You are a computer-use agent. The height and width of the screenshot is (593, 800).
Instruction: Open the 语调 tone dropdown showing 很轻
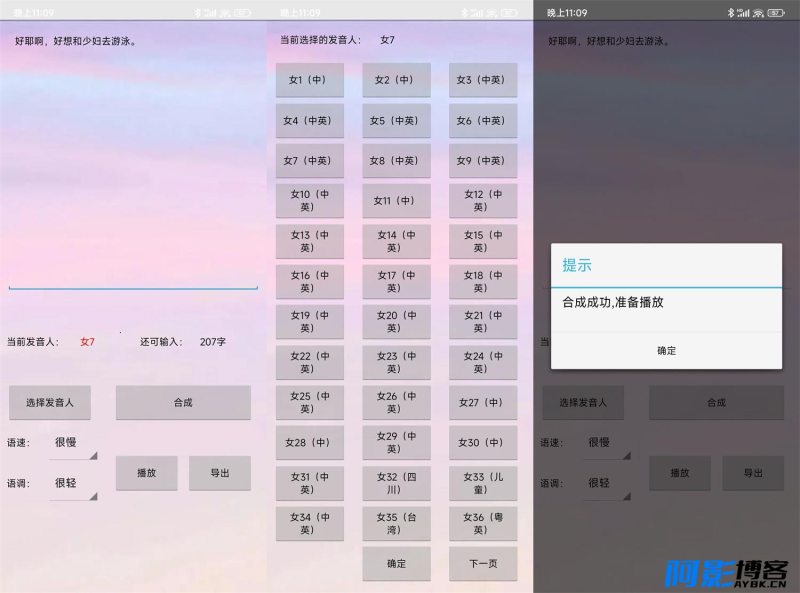(73, 483)
